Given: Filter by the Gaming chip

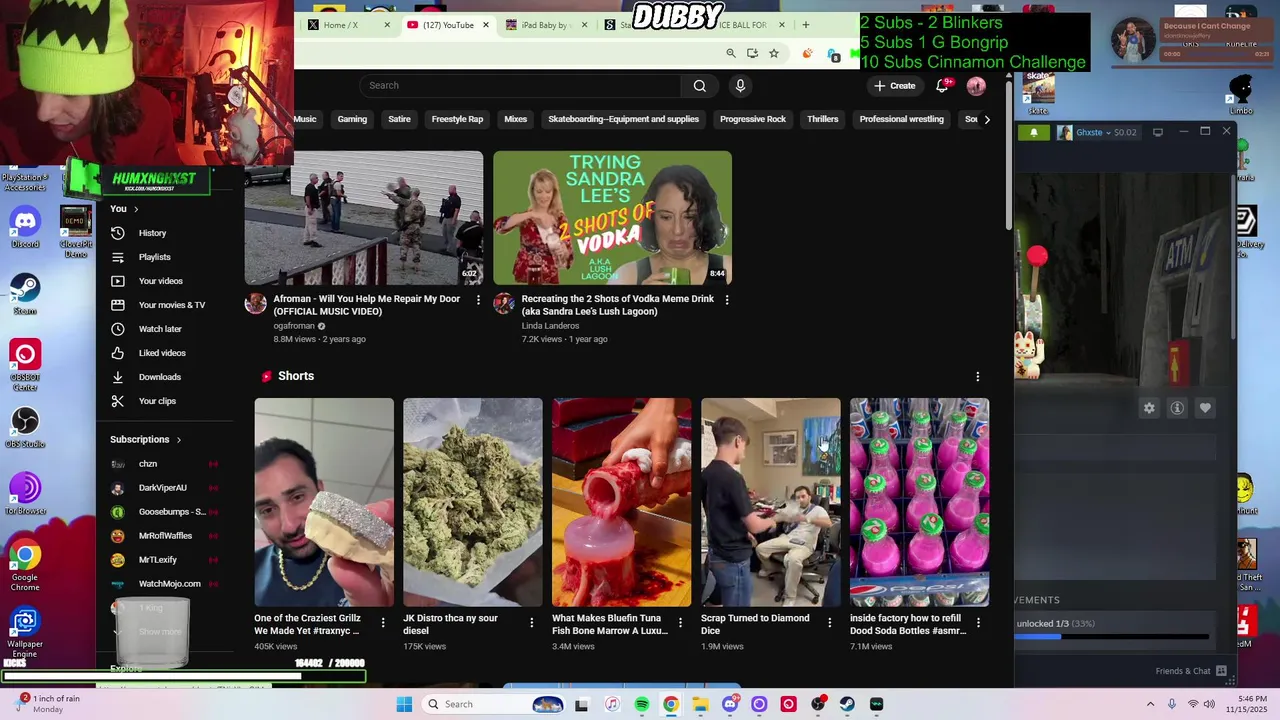Looking at the screenshot, I should [352, 119].
